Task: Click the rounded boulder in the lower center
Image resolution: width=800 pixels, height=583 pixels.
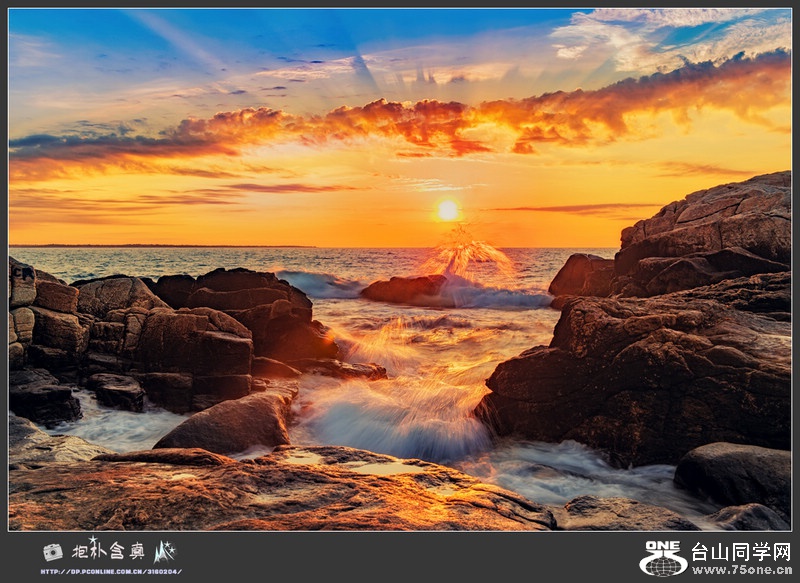Action: (x=232, y=423)
